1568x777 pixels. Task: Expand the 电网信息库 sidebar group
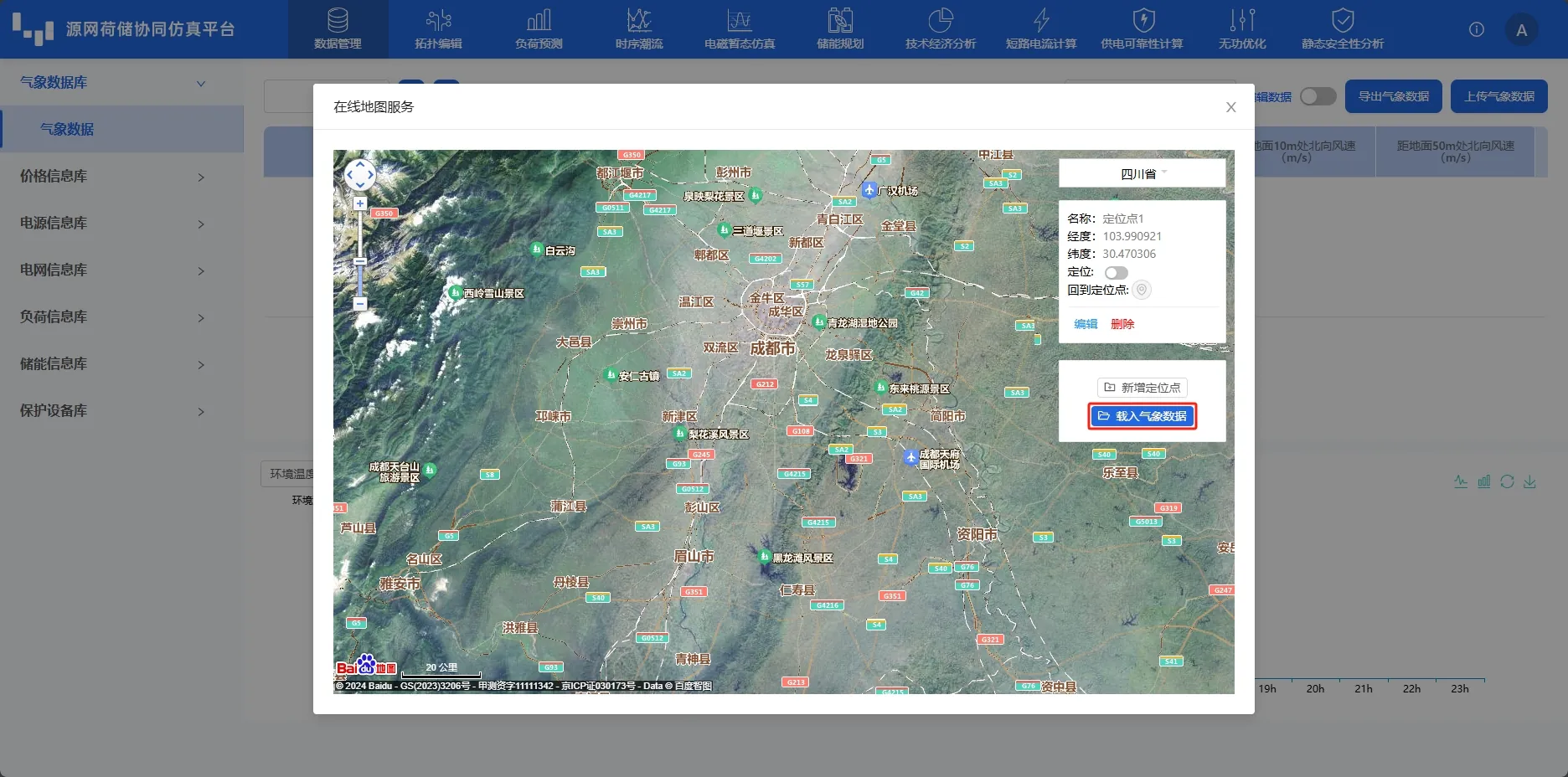pos(121,270)
